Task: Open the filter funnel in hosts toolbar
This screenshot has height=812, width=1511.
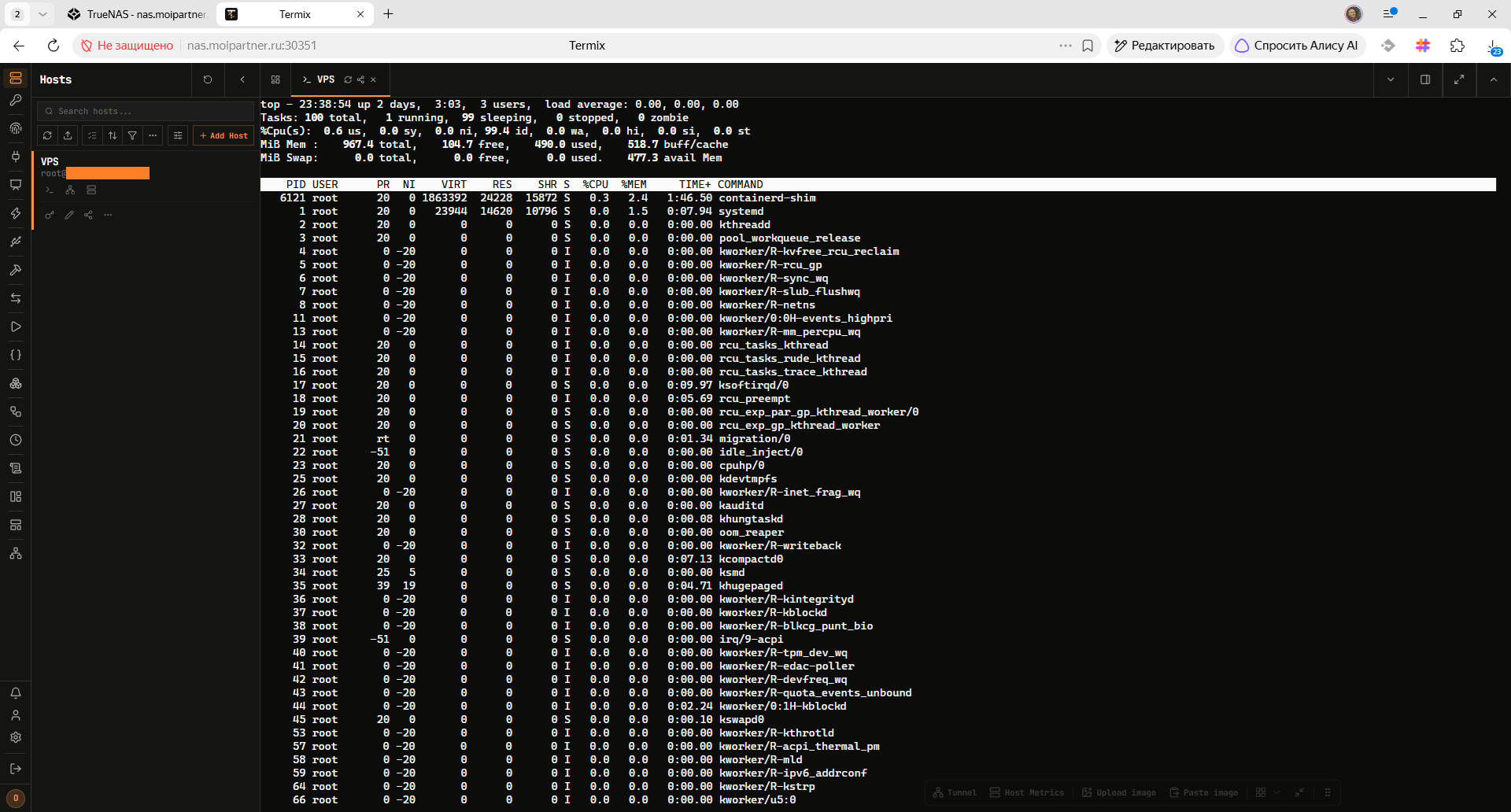Action: 132,135
